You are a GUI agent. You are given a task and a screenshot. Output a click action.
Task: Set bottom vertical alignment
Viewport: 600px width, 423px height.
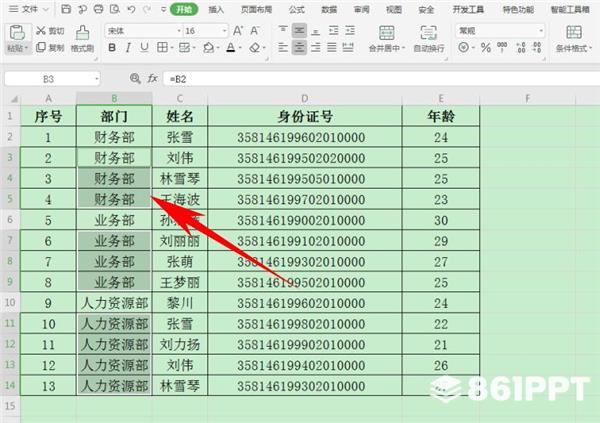(315, 30)
